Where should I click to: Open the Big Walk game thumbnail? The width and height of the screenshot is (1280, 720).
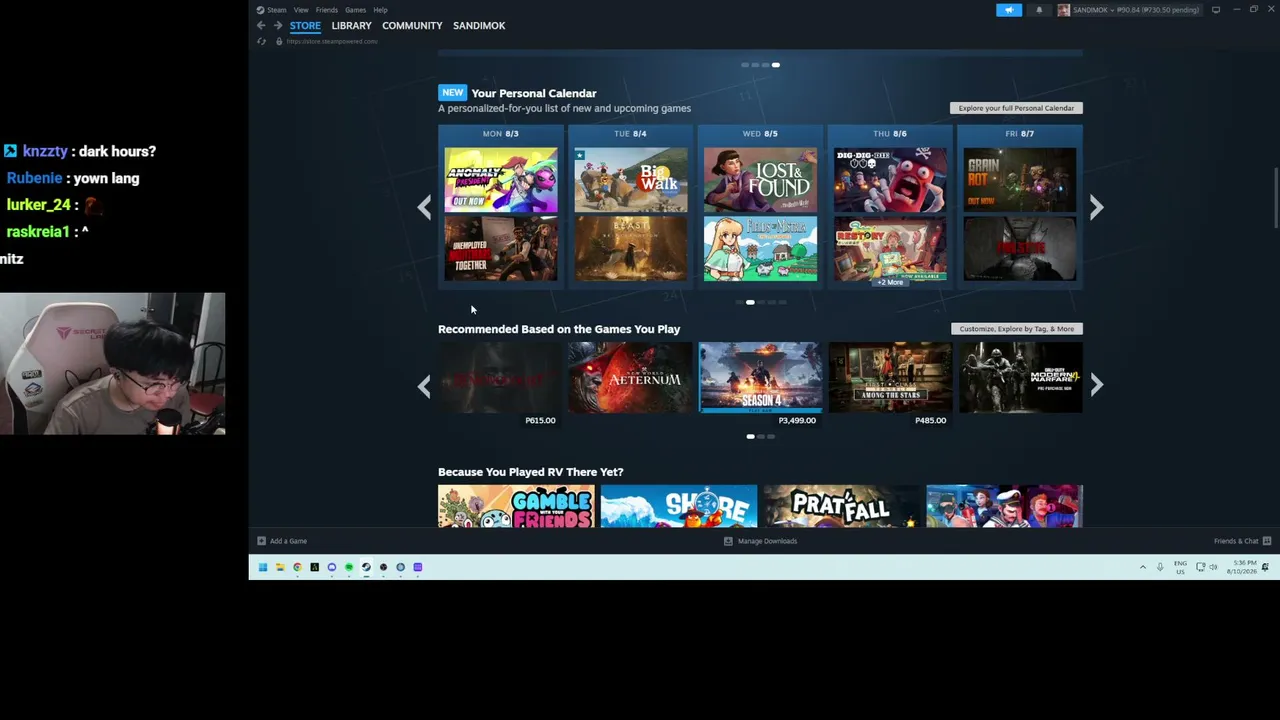[631, 180]
